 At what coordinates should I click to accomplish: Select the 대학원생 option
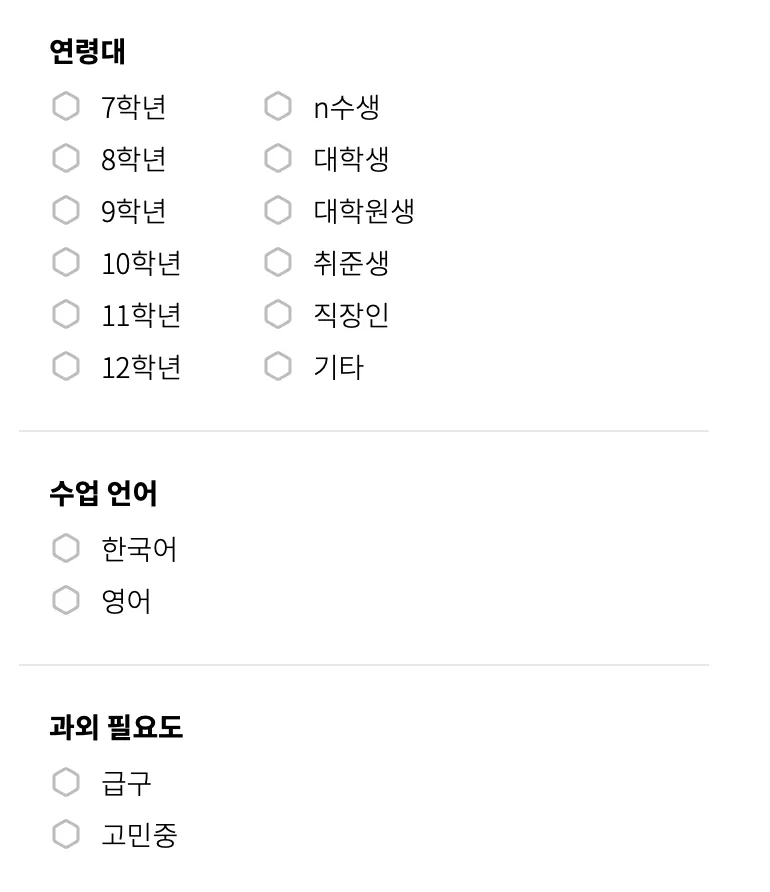(x=278, y=211)
